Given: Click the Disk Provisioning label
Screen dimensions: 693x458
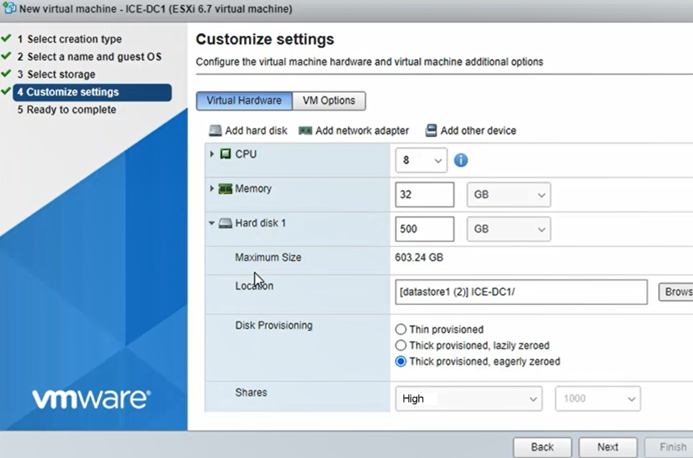Looking at the screenshot, I should pos(274,325).
